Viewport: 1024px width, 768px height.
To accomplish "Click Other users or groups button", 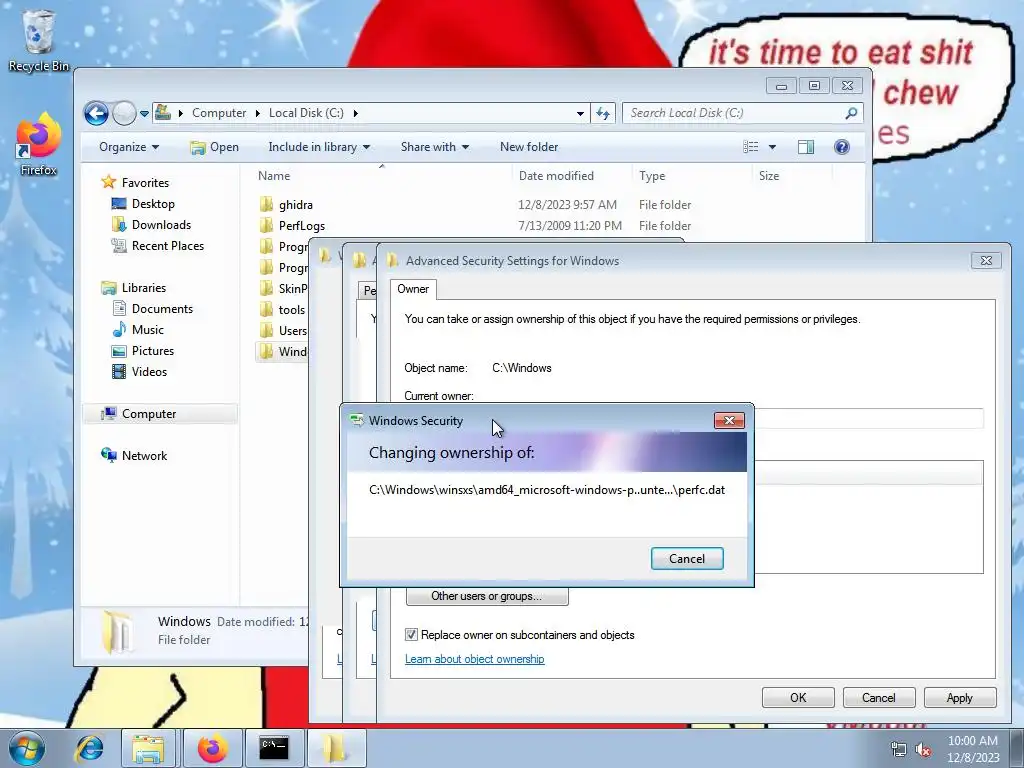I will [487, 596].
